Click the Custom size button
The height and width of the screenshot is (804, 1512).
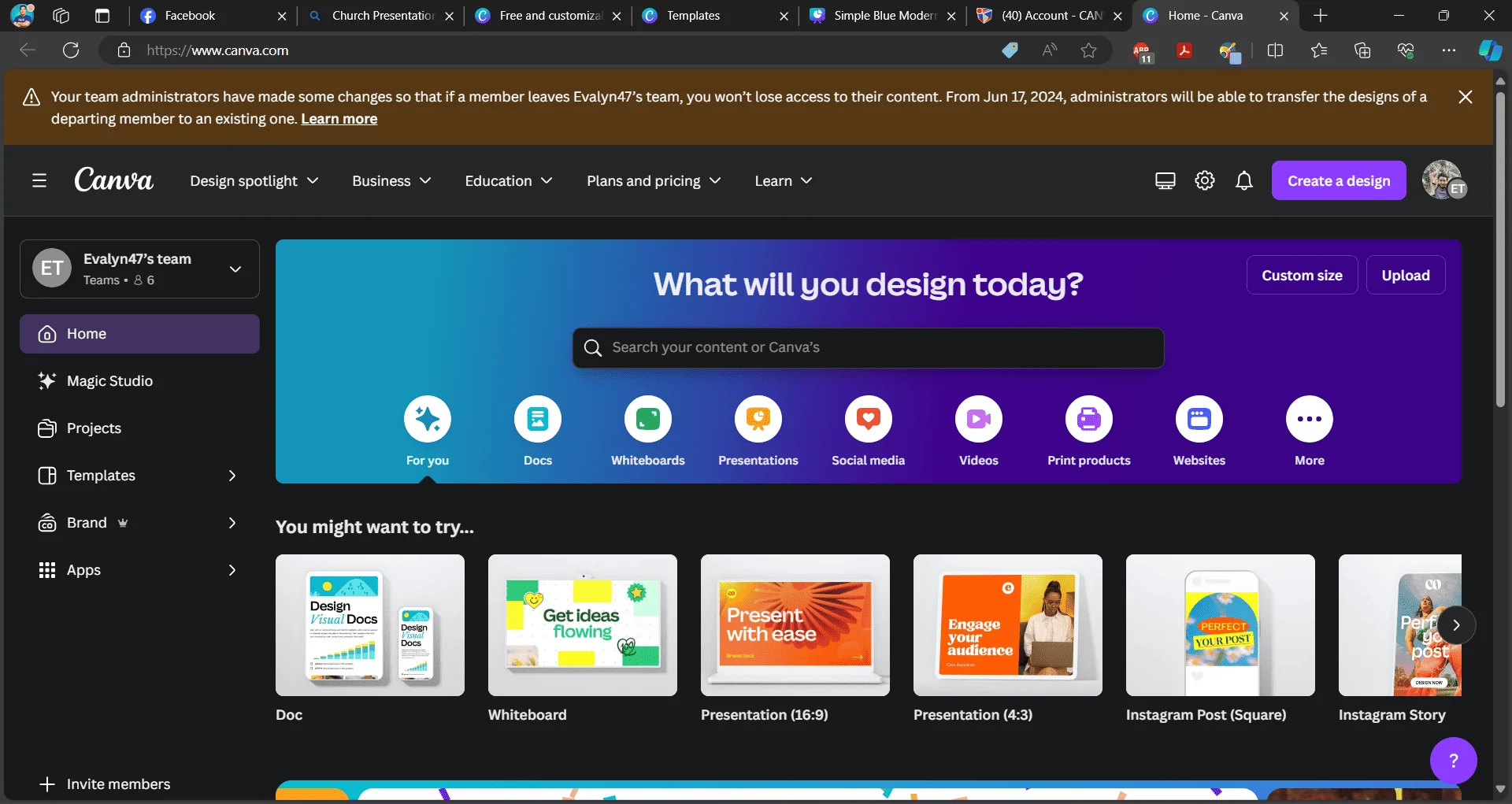1302,276
